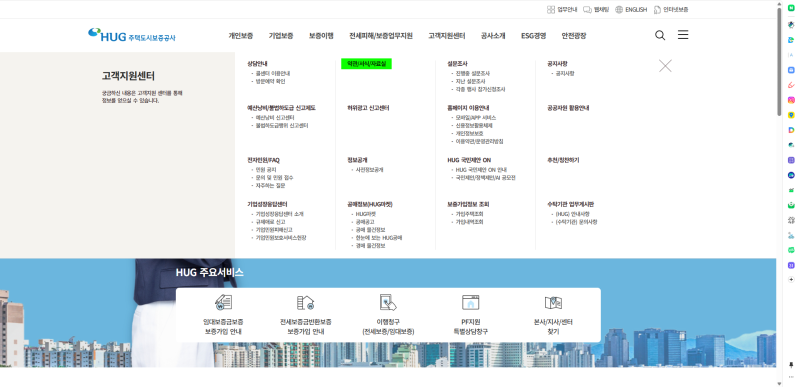800x387 pixels.
Task: Click the PF지원 특별상담창구 window icon
Action: 470,302
